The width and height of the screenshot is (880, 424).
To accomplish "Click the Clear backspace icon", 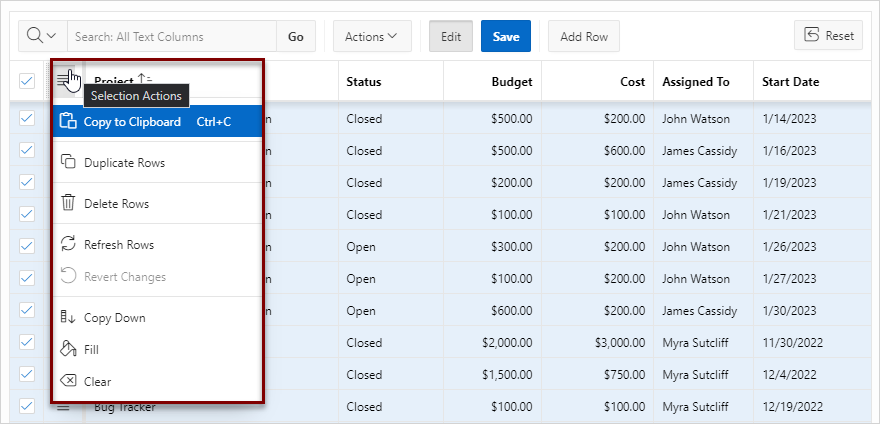I will 68,381.
